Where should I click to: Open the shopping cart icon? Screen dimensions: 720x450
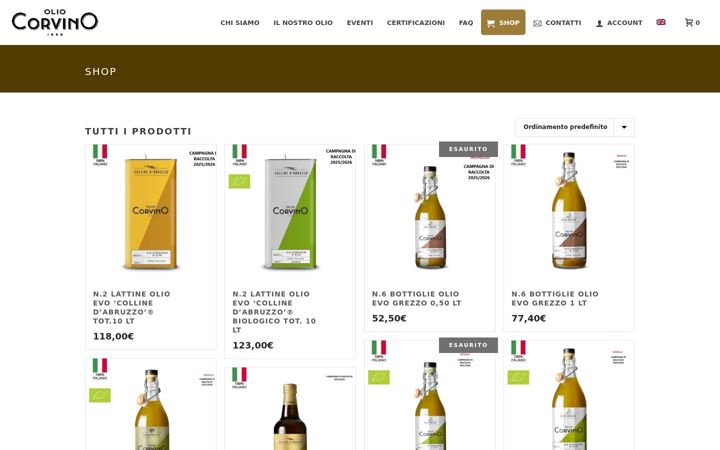[688, 22]
